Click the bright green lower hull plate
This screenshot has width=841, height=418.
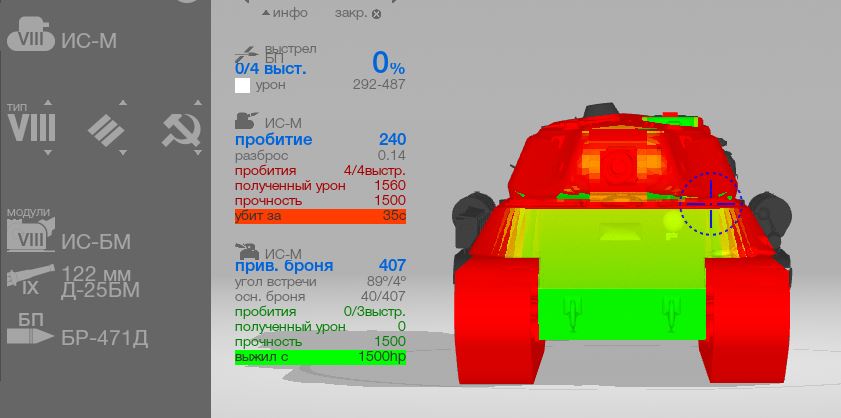tap(622, 313)
